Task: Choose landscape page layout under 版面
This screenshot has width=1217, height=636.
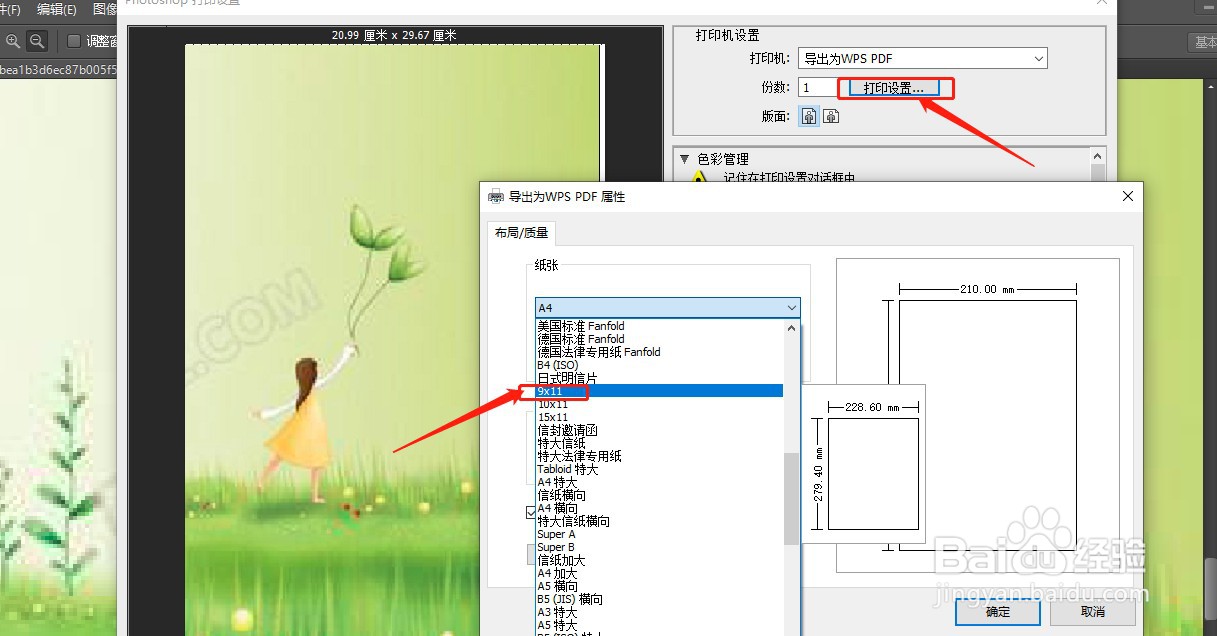Action: pyautogui.click(x=831, y=115)
